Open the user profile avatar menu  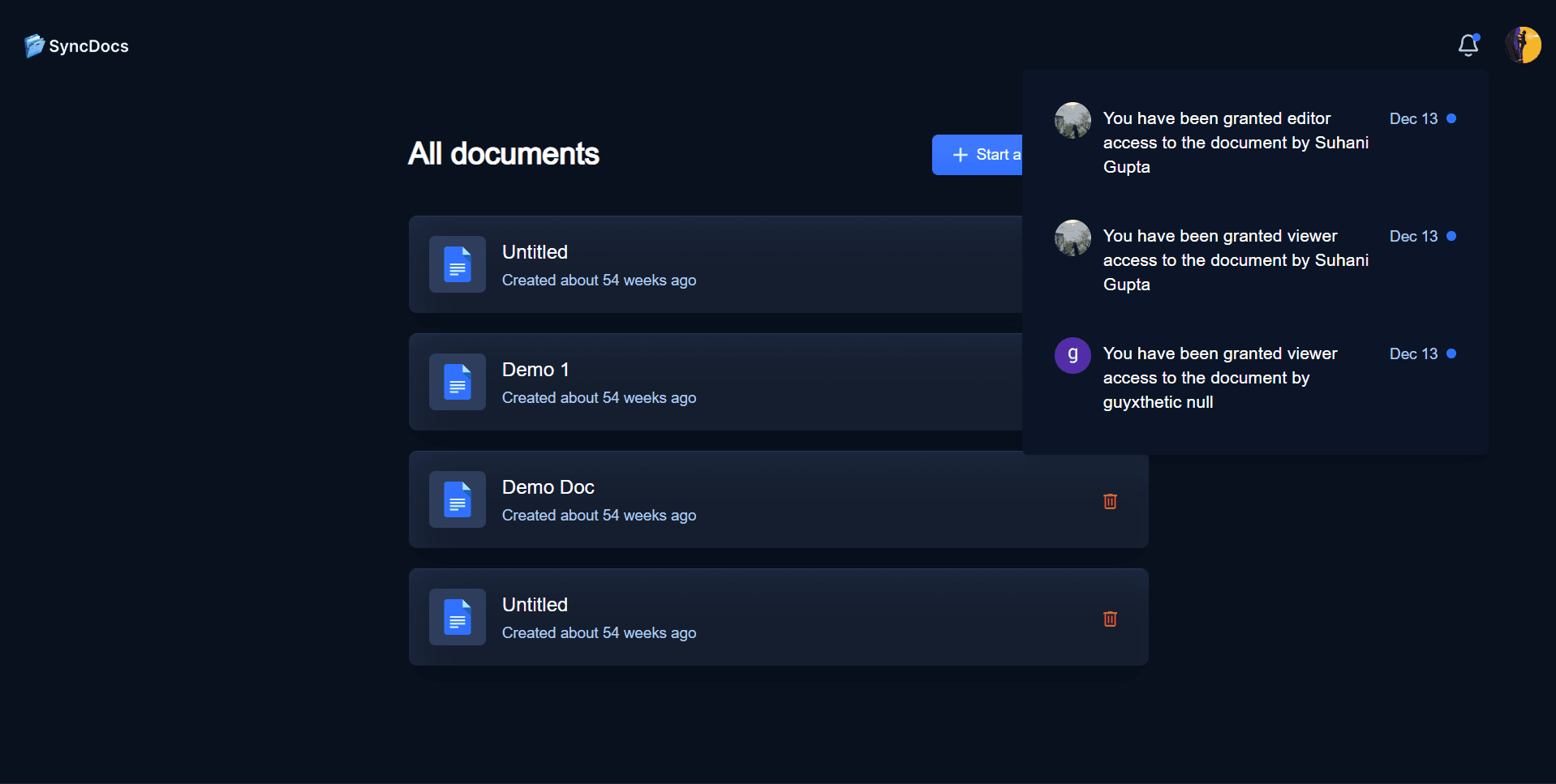pos(1523,45)
